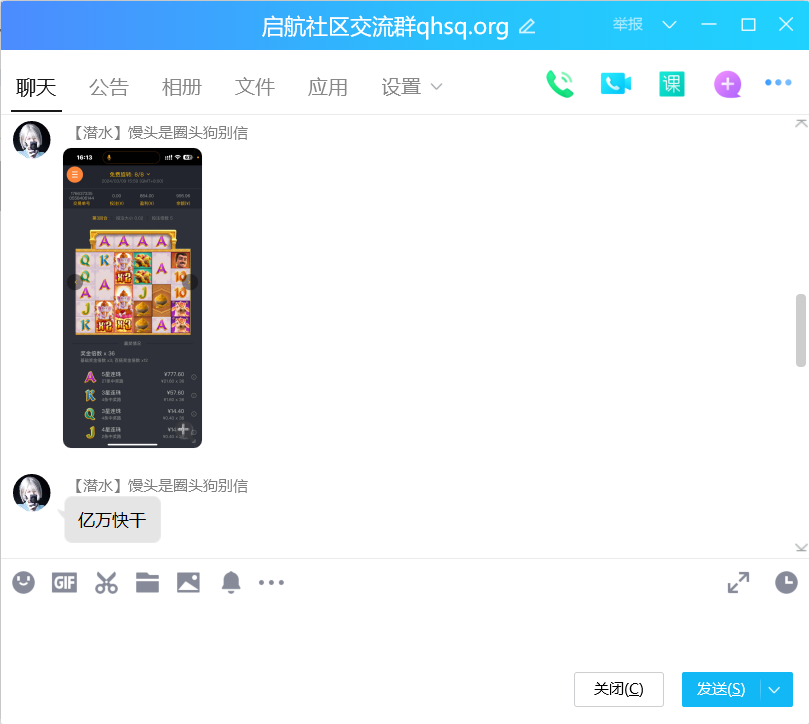The image size is (809, 724).
Task: Open title bar dropdown chevron
Action: tap(669, 24)
